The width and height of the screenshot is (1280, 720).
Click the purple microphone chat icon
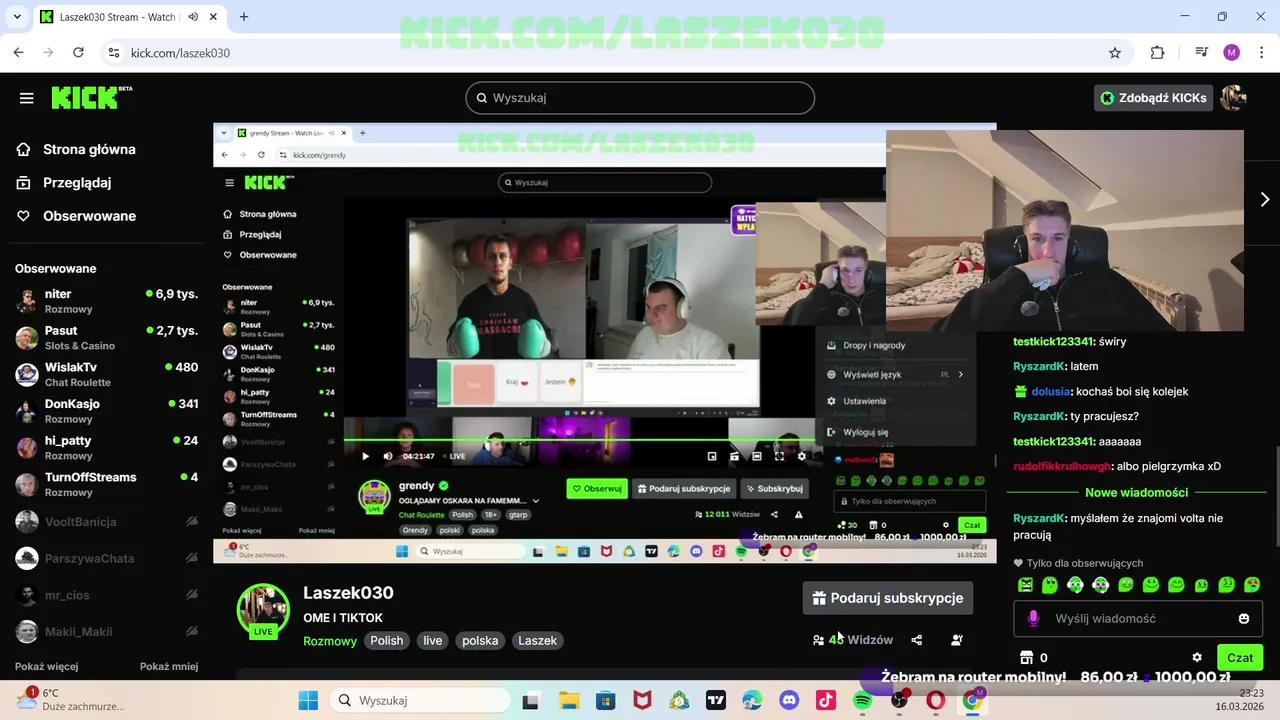[x=1034, y=618]
